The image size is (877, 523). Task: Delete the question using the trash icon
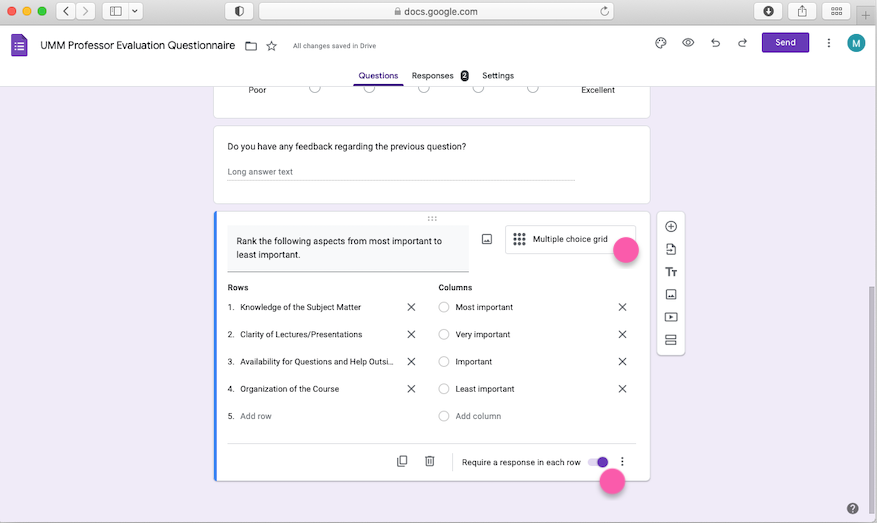[430, 461]
